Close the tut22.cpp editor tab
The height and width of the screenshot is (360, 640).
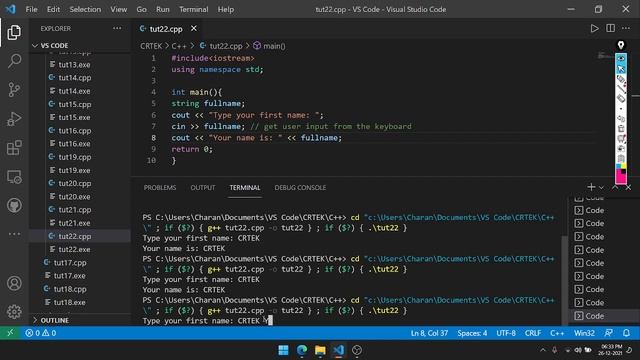pyautogui.click(x=194, y=28)
